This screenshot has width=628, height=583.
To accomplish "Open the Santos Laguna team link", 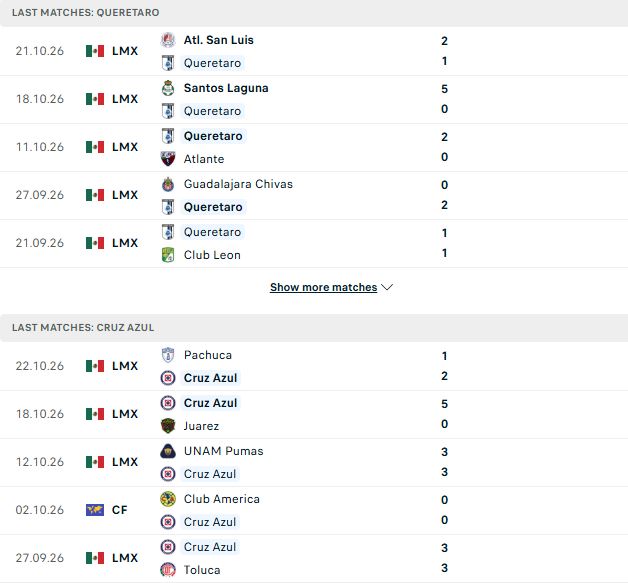I will point(226,88).
